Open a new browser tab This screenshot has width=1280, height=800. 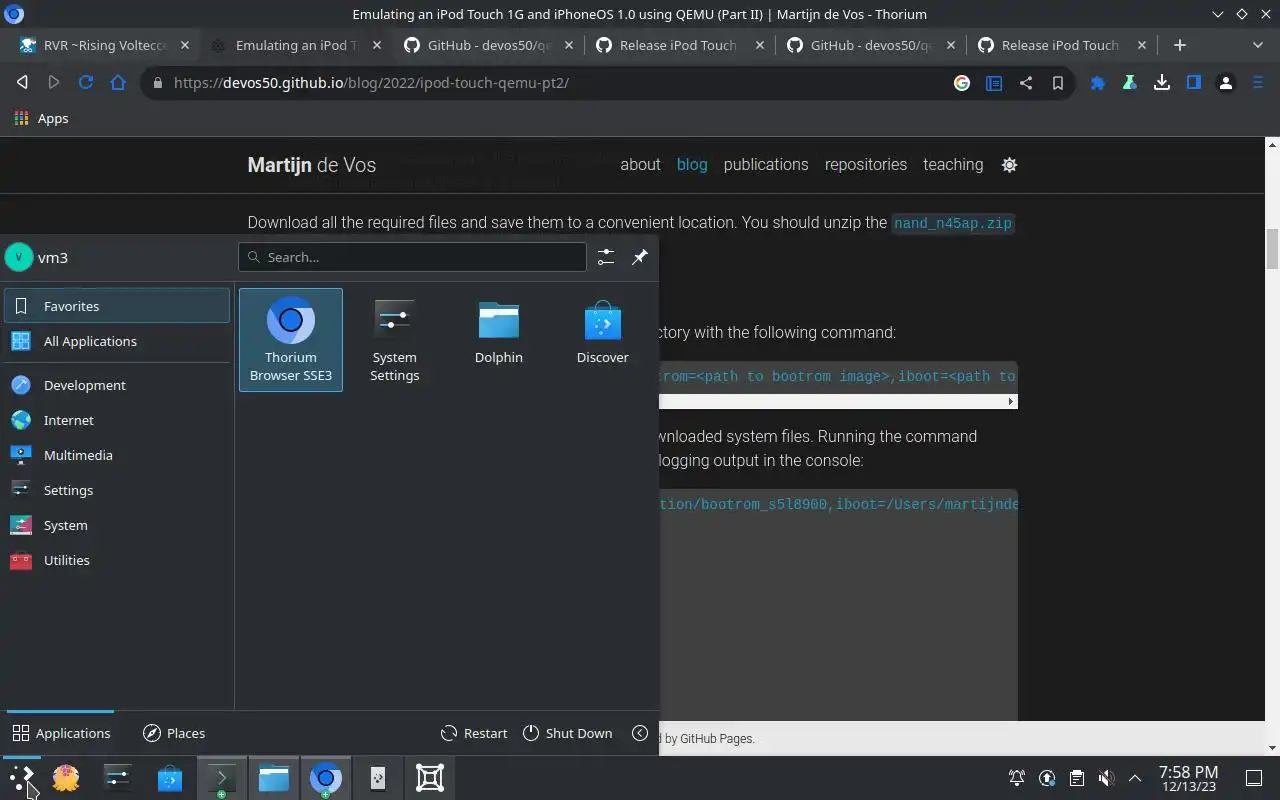[x=1180, y=45]
